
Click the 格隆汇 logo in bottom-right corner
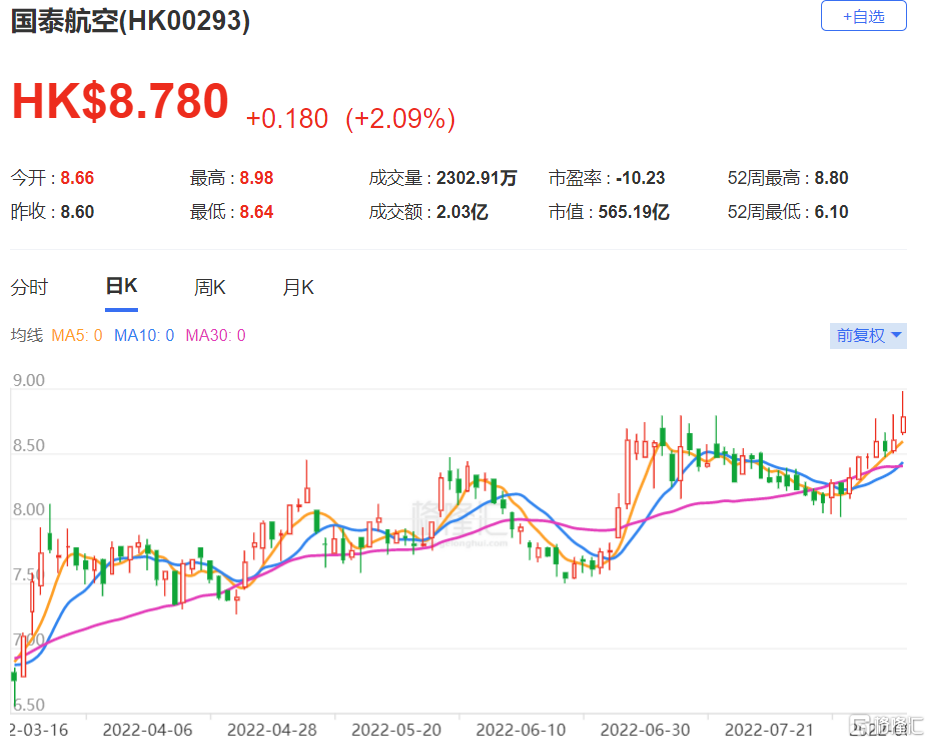pyautogui.click(x=884, y=723)
